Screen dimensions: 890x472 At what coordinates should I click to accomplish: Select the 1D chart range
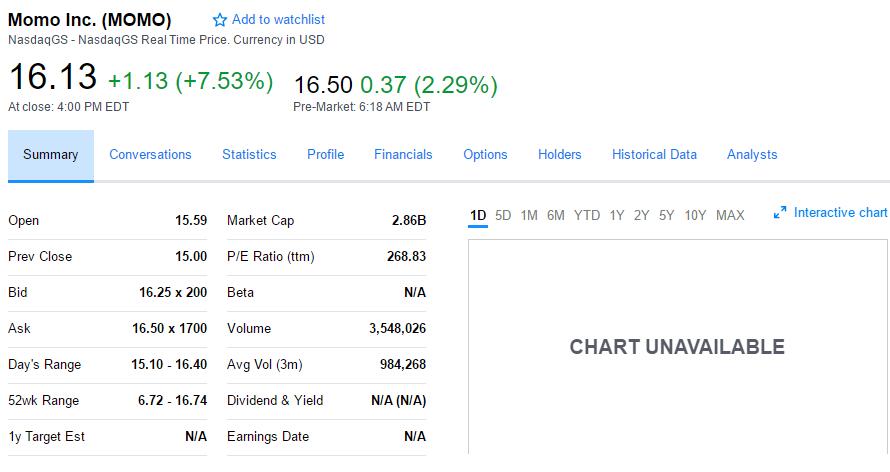(x=478, y=215)
